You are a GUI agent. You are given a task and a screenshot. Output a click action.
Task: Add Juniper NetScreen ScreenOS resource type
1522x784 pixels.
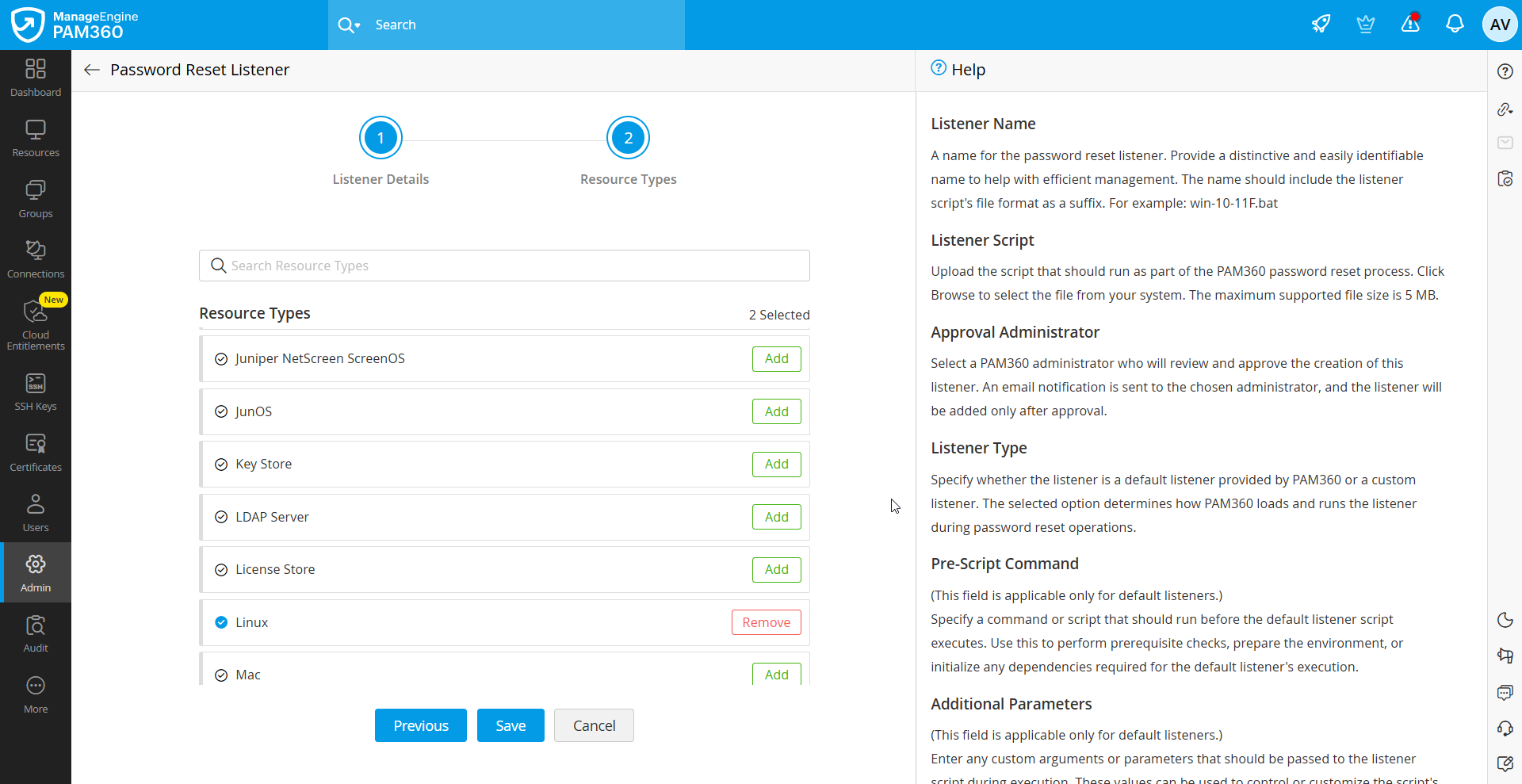[x=776, y=359]
